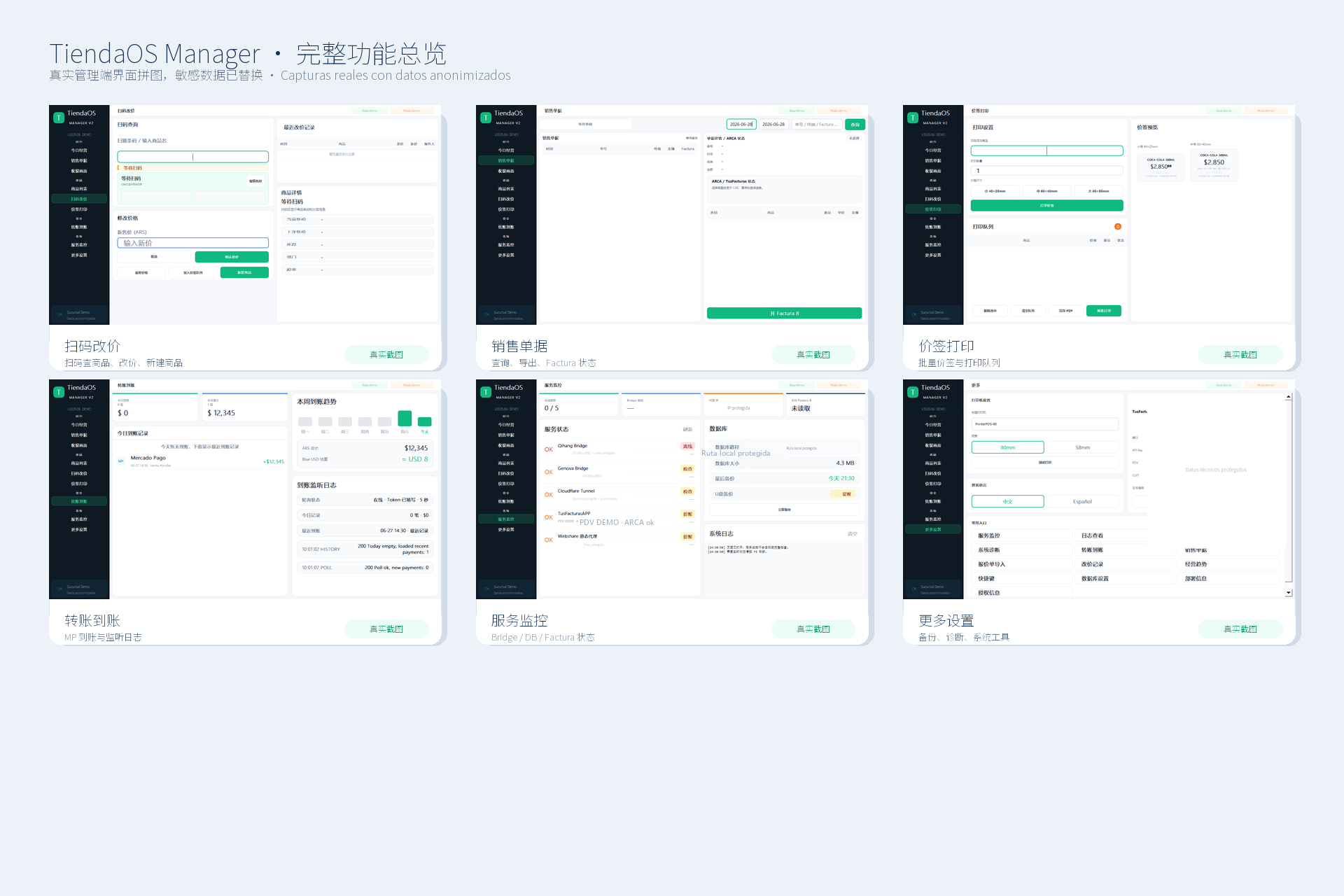Click 真实截图 badge on 服务监控 card
This screenshot has height=896, width=1344.
point(813,629)
